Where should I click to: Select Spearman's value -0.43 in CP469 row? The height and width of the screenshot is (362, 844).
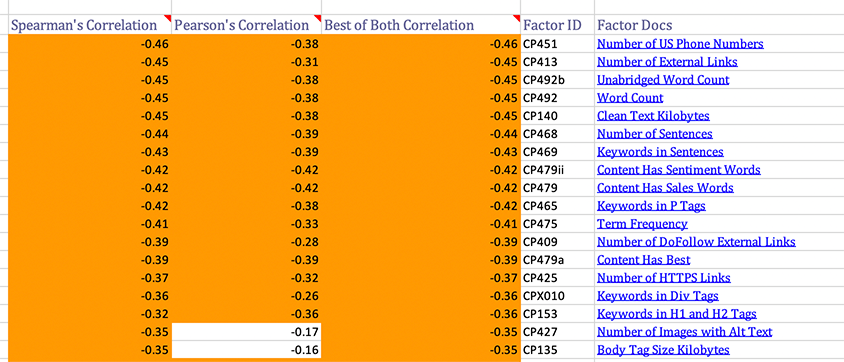(x=90, y=152)
